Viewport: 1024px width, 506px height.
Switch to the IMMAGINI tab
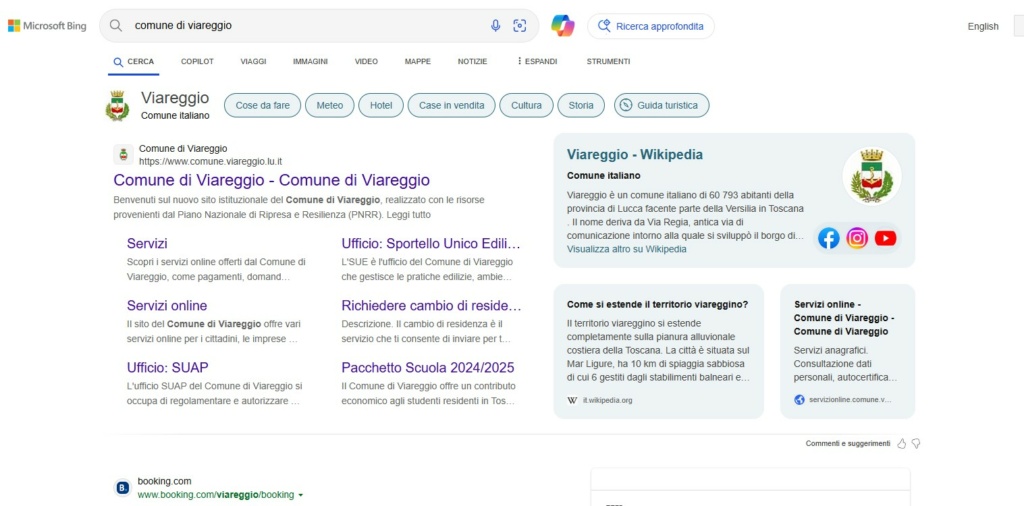click(x=310, y=61)
